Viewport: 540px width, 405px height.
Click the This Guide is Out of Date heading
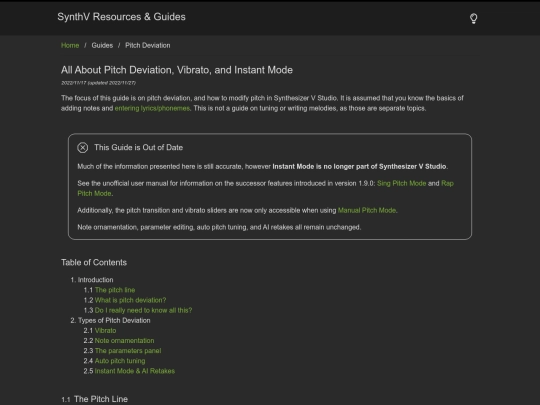[138, 147]
